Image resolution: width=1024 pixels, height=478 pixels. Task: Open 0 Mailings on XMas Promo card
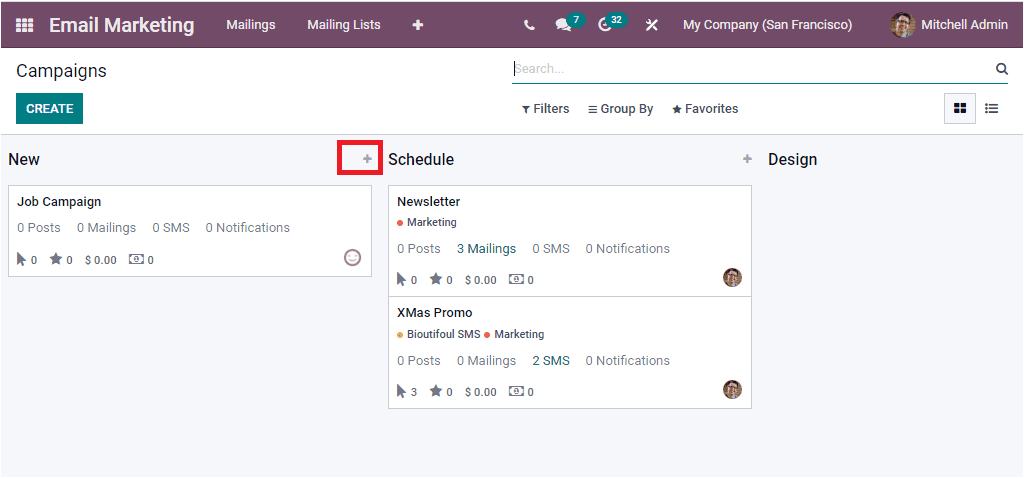tap(487, 360)
